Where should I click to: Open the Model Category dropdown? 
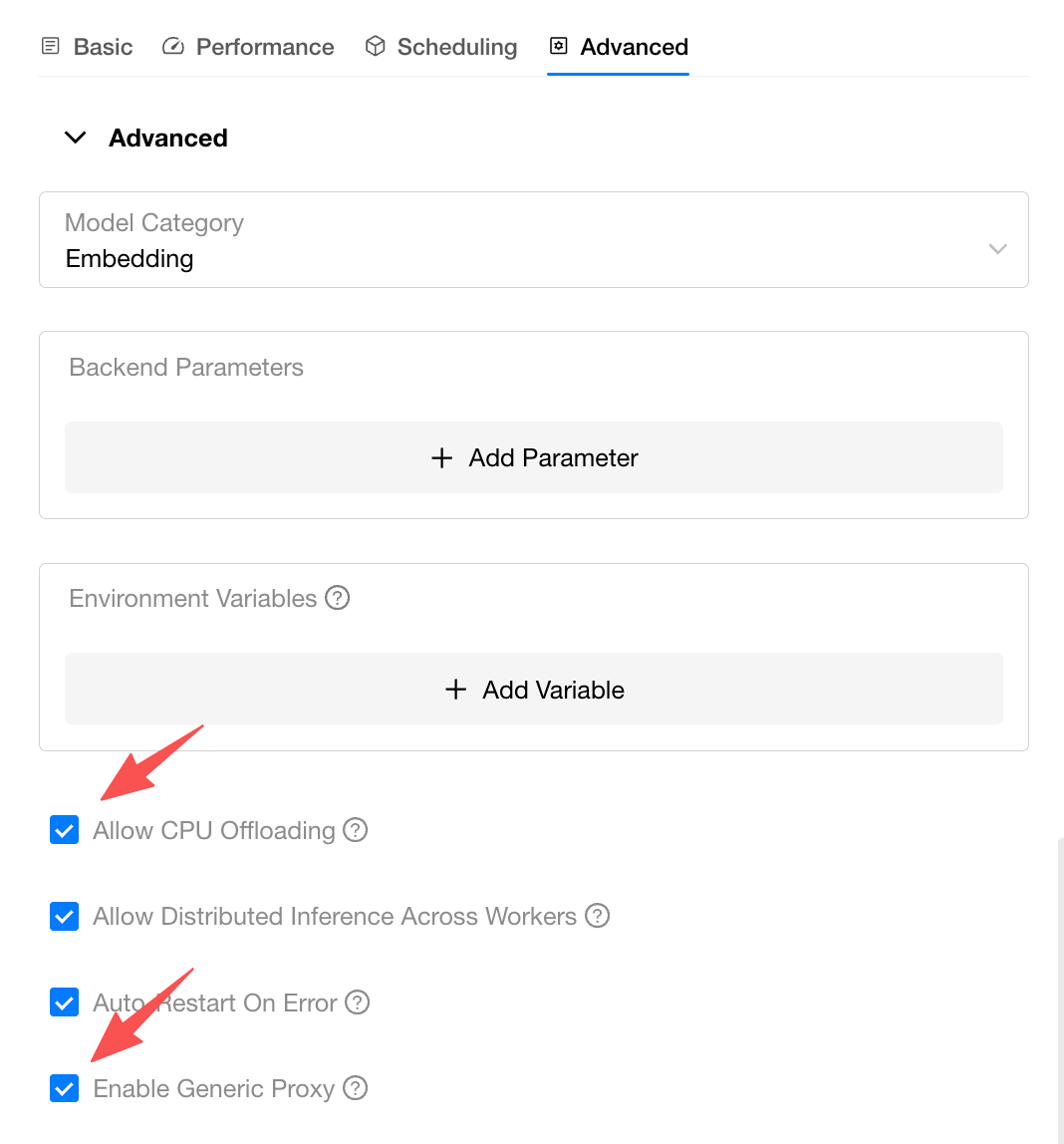pos(533,240)
